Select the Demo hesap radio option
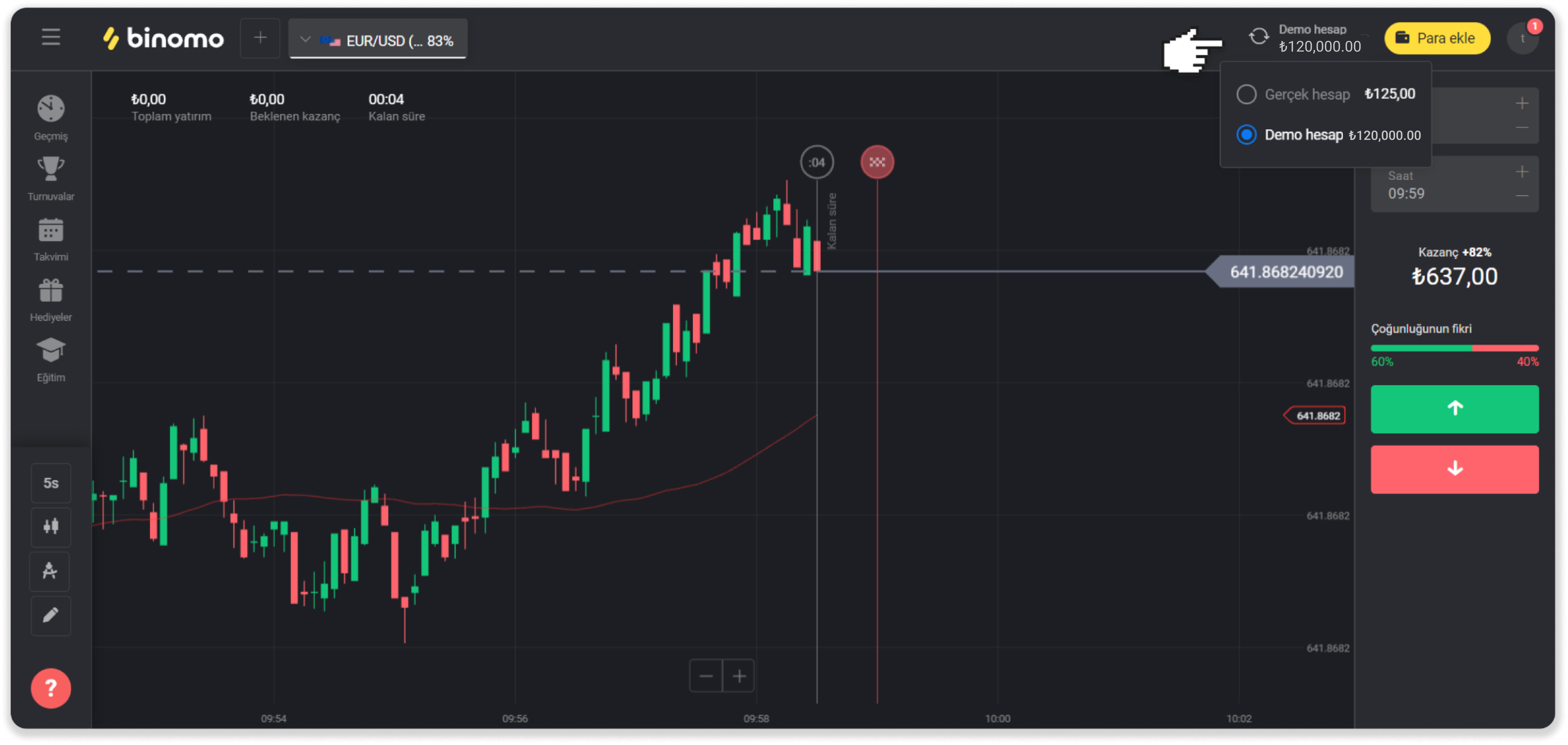Screen dimensions: 1568x745 coord(1246,135)
